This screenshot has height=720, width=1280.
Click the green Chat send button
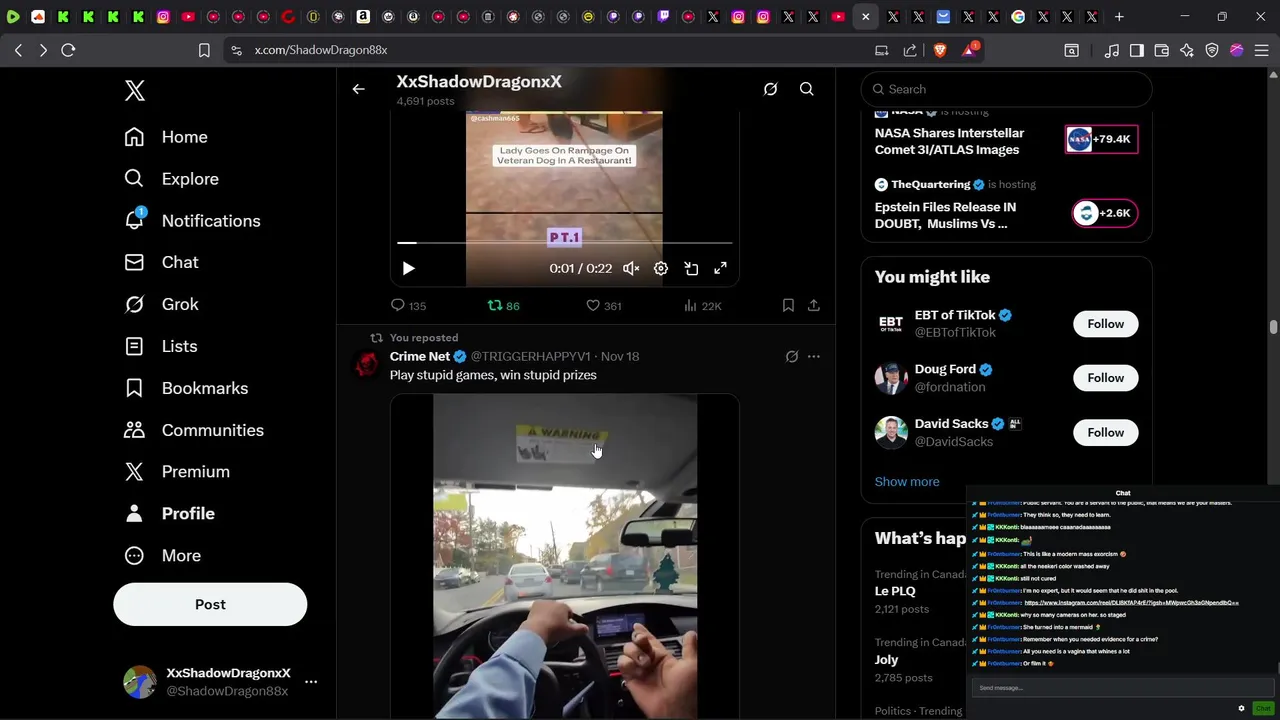pos(1263,708)
